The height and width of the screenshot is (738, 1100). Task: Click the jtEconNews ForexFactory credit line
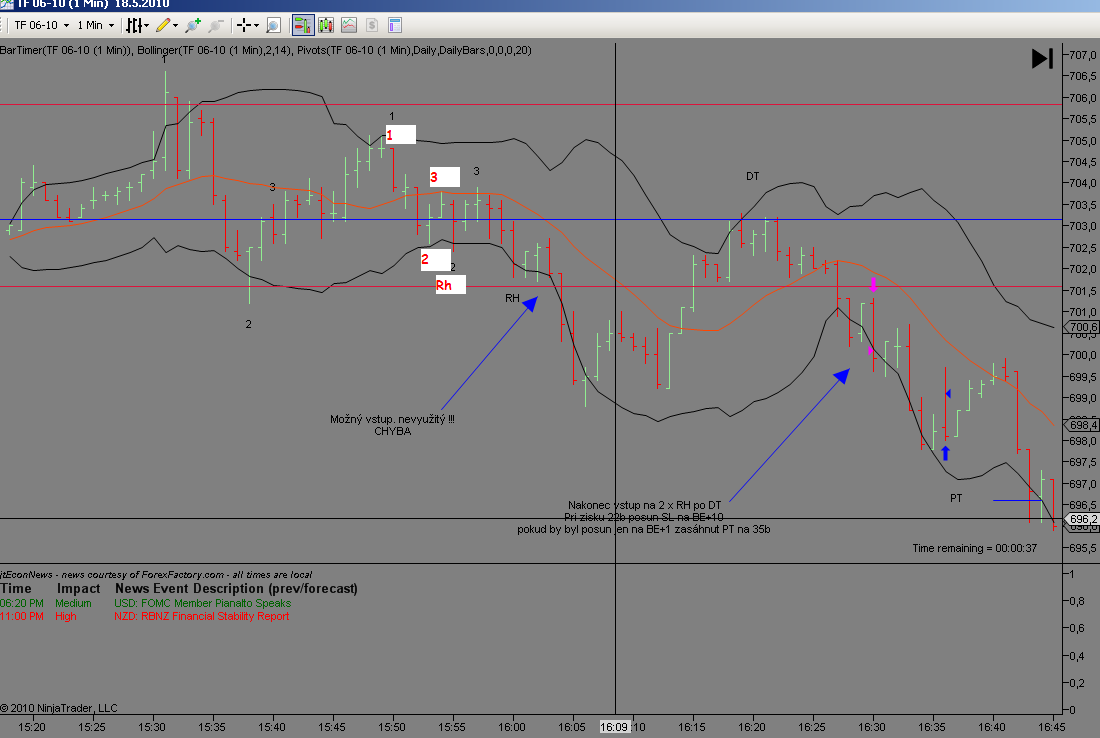pos(156,575)
